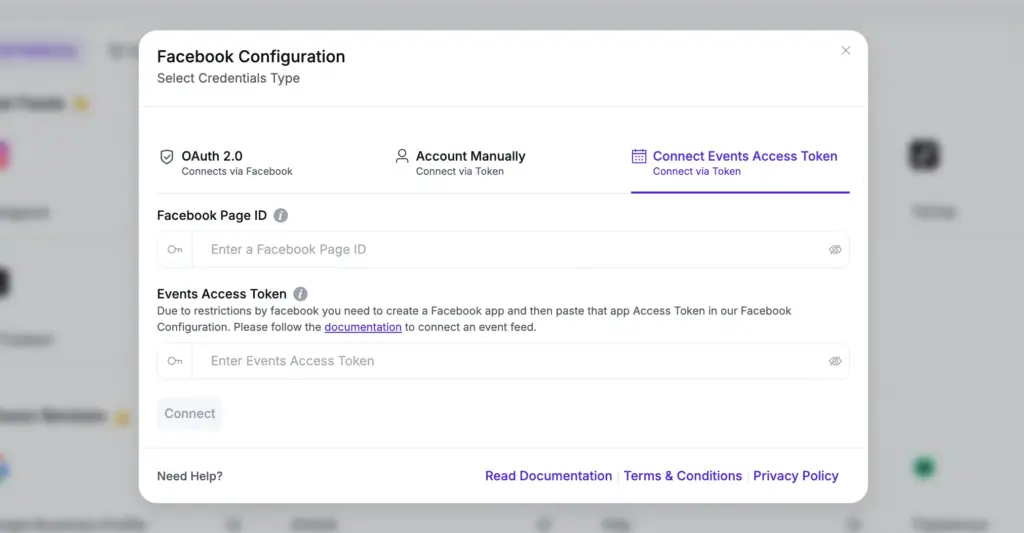Toggle visibility of the Facebook Page ID value
Image resolution: width=1024 pixels, height=533 pixels.
click(x=835, y=250)
